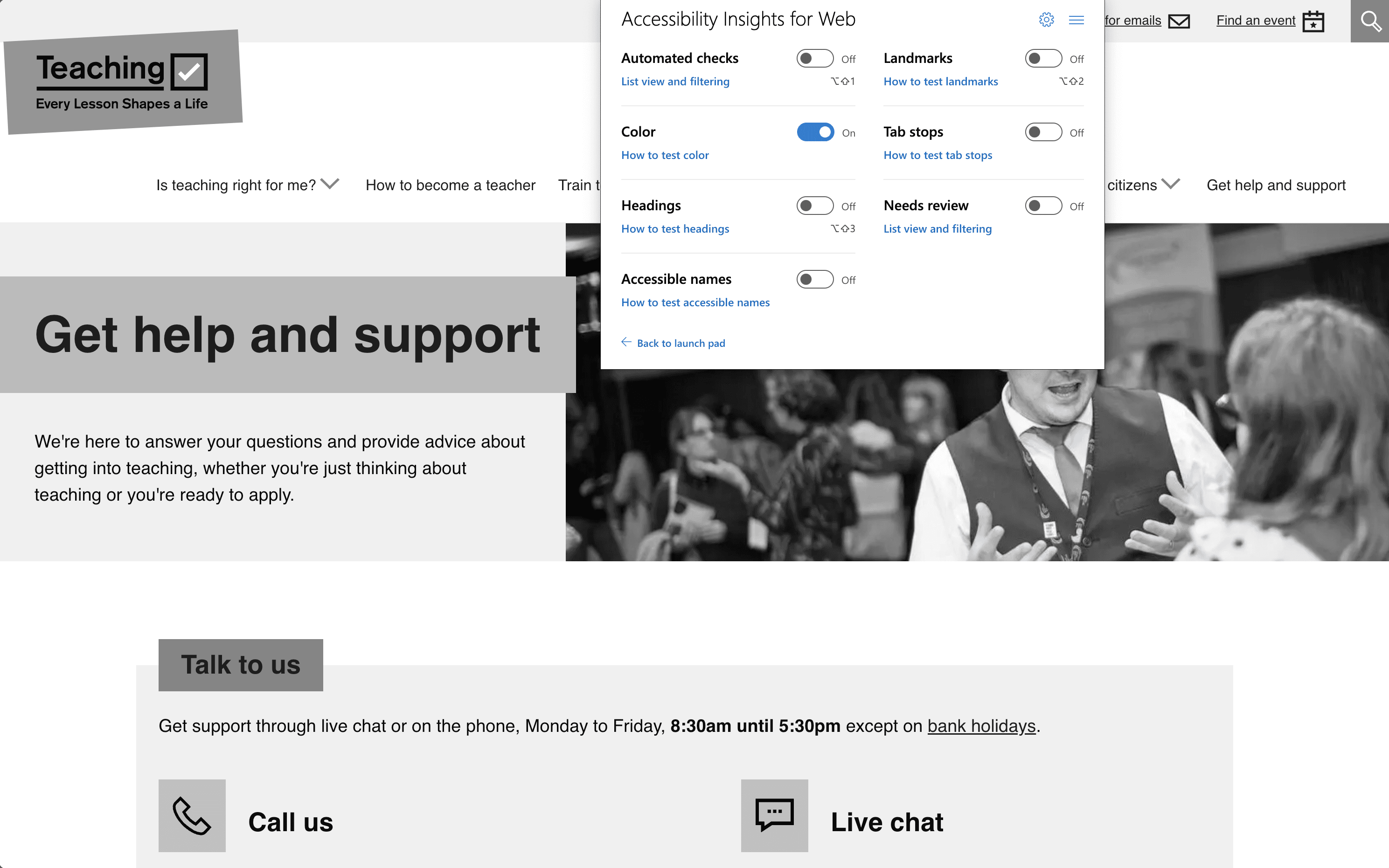Open 'Get help and support' nav item
Image resolution: width=1389 pixels, height=868 pixels.
(1276, 185)
